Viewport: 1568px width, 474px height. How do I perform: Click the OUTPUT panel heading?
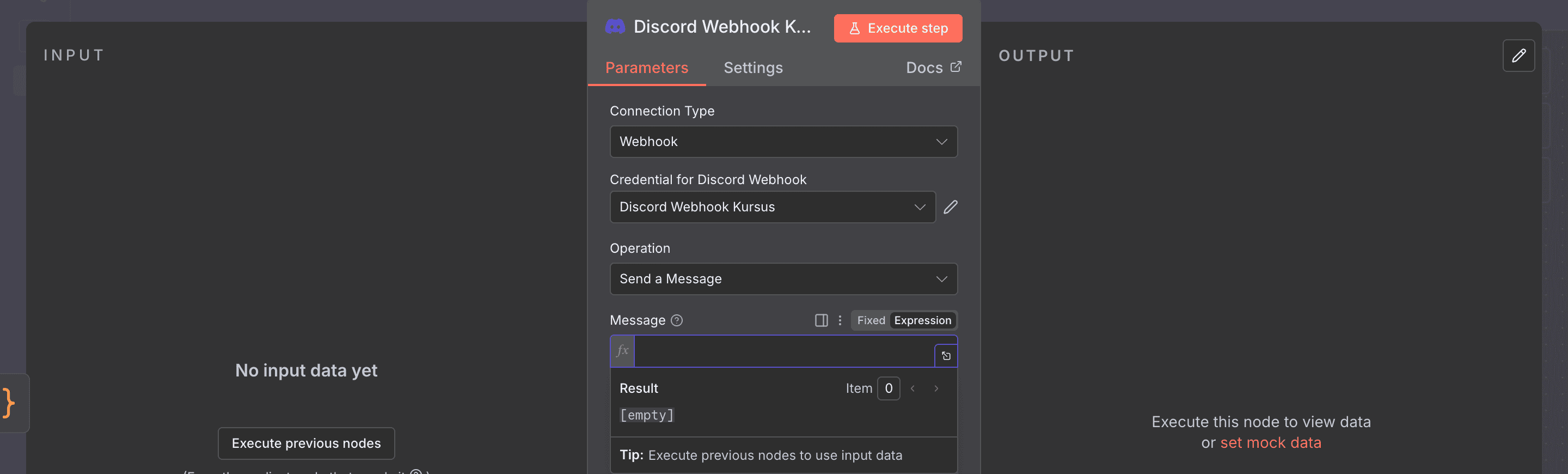1036,56
